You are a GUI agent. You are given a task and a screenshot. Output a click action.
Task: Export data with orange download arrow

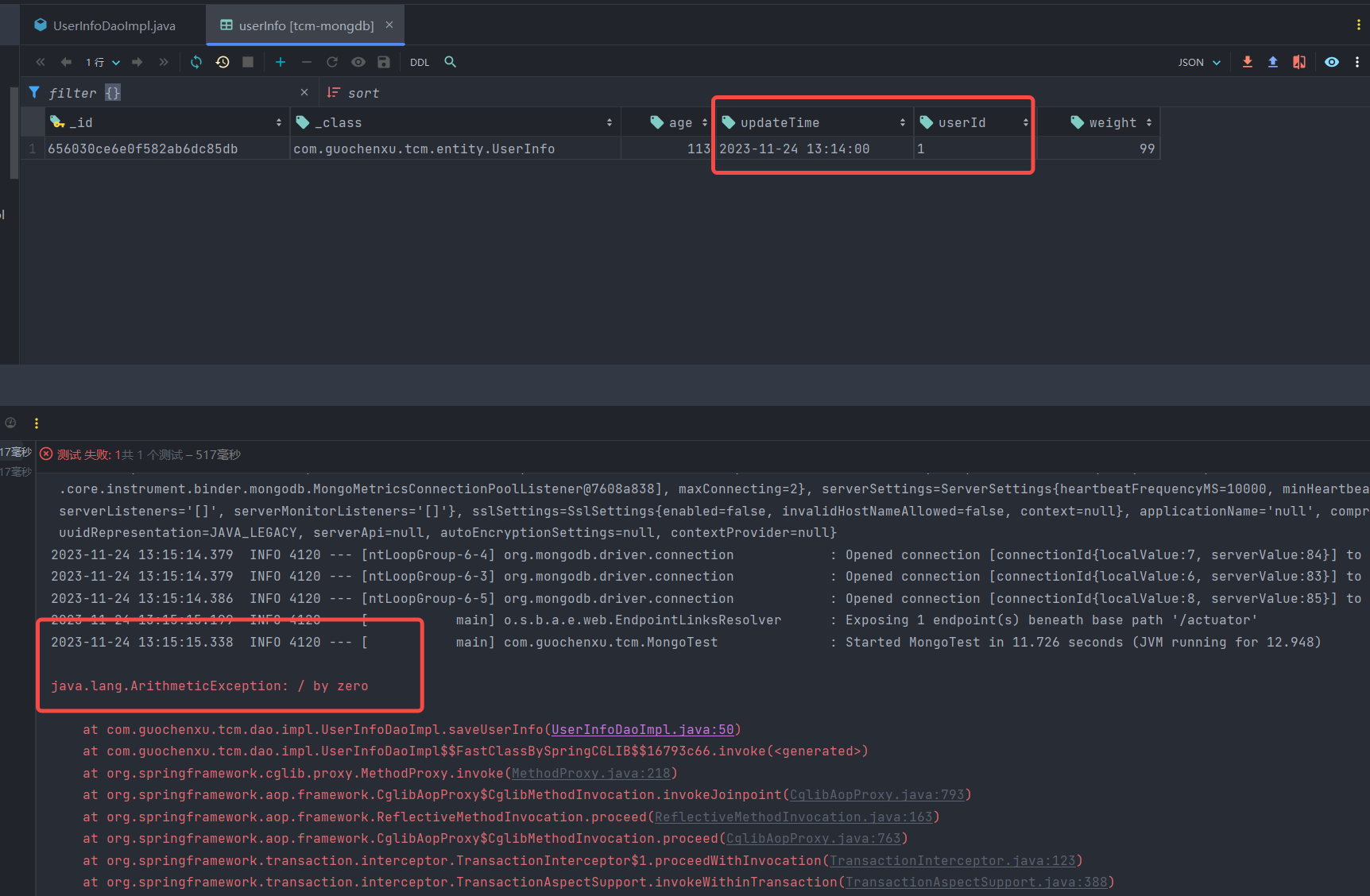pos(1248,62)
